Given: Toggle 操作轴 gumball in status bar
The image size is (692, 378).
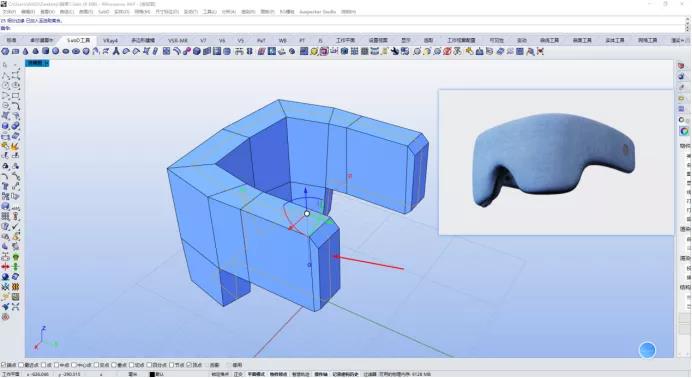Looking at the screenshot, I should [321, 374].
